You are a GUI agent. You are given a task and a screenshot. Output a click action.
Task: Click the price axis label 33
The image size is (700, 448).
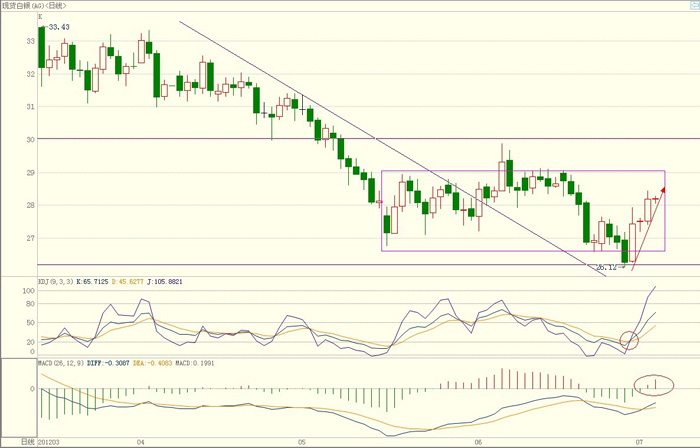(30, 41)
